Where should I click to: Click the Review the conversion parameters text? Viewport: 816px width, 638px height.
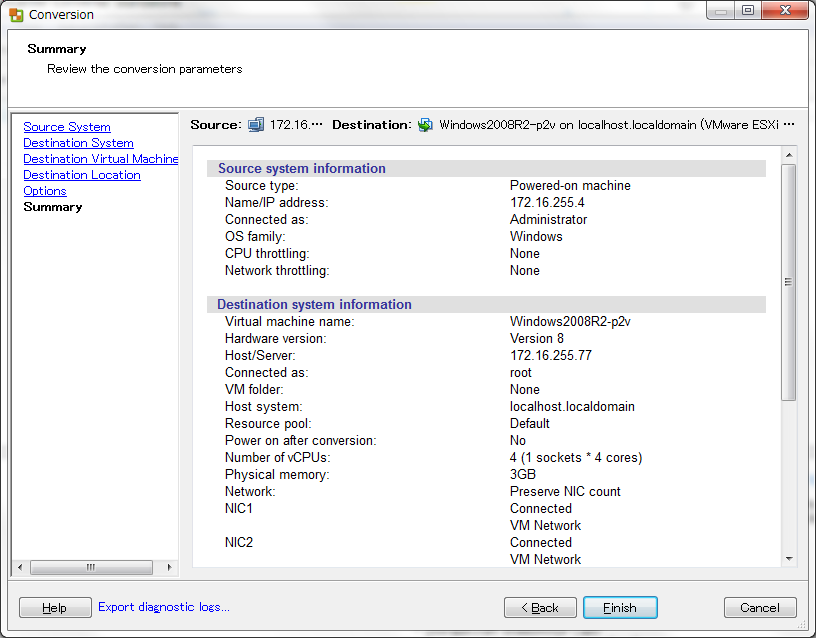pos(145,69)
